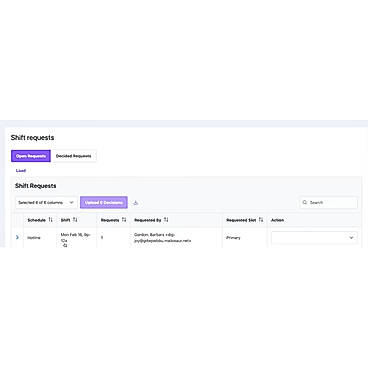
Task: Sort by the Requested By column arrows
Action: [x=166, y=220]
